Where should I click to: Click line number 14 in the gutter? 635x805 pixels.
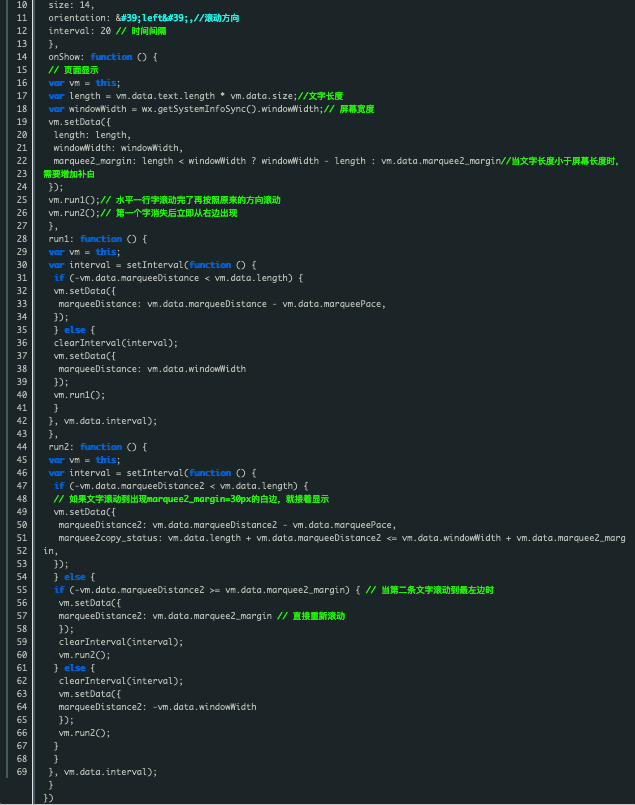22,57
